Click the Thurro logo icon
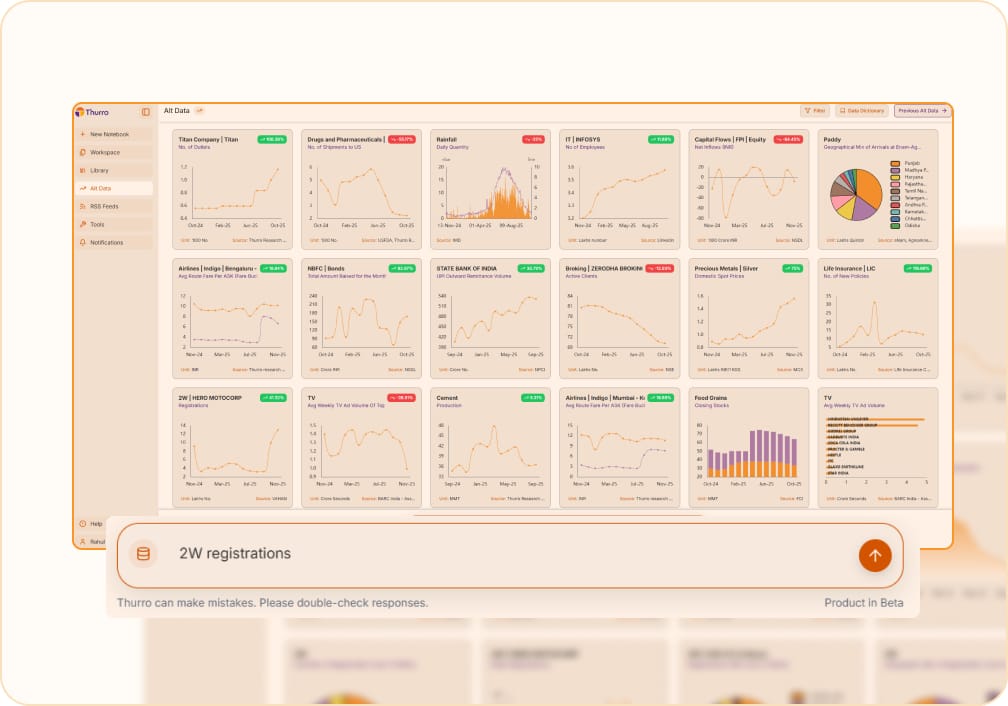The image size is (1008, 706). tap(81, 112)
